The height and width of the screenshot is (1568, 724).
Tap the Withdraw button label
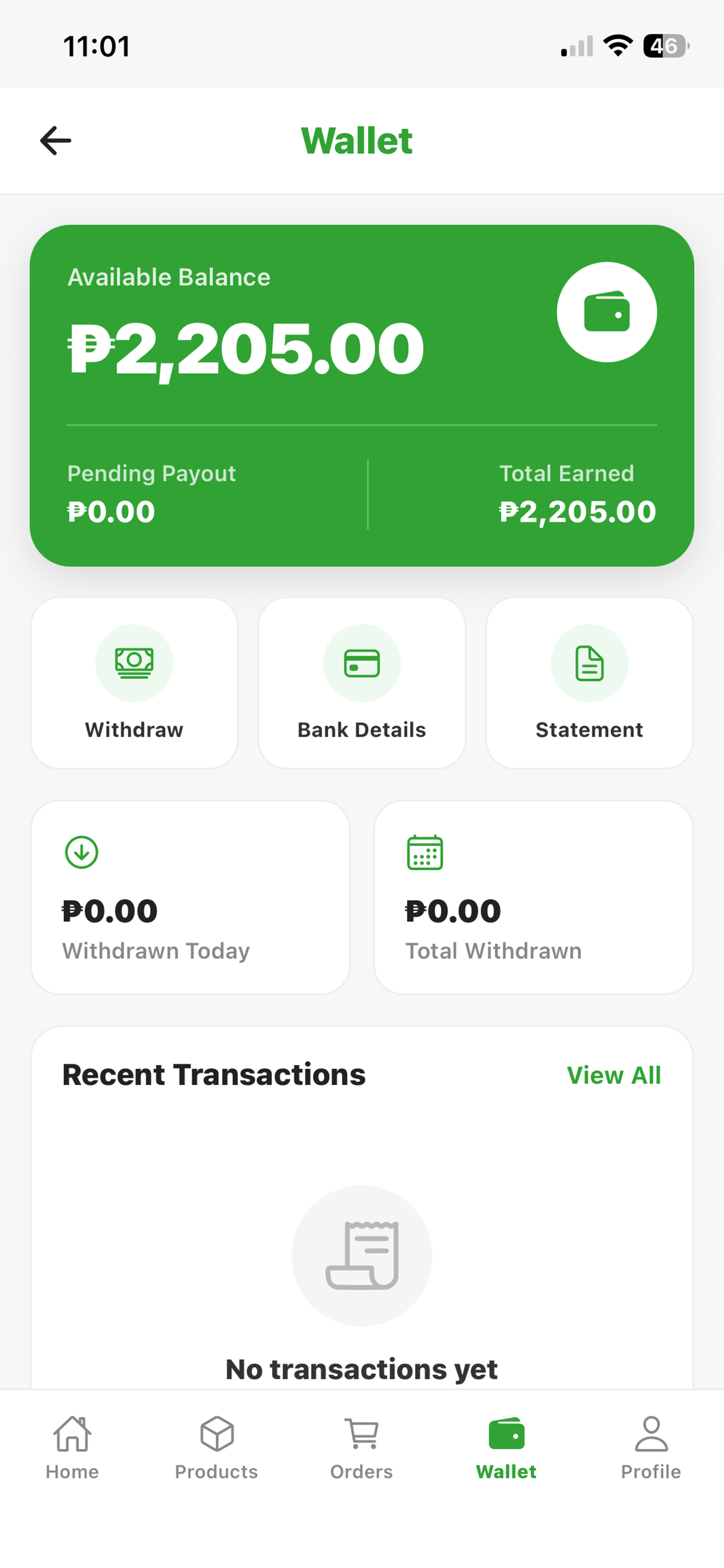[135, 729]
